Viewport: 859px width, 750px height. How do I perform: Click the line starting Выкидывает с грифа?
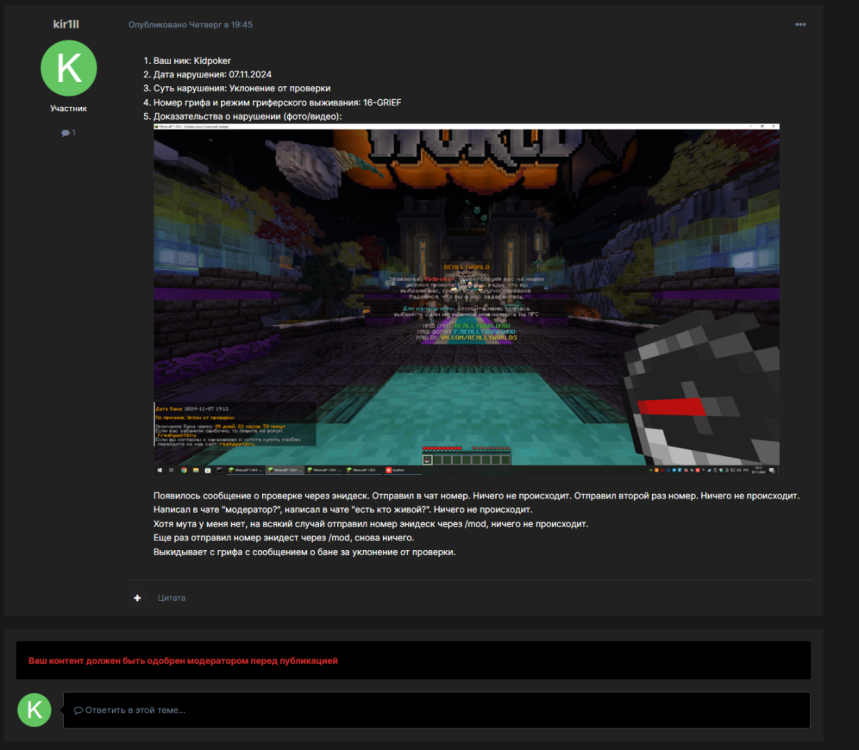pyautogui.click(x=304, y=552)
